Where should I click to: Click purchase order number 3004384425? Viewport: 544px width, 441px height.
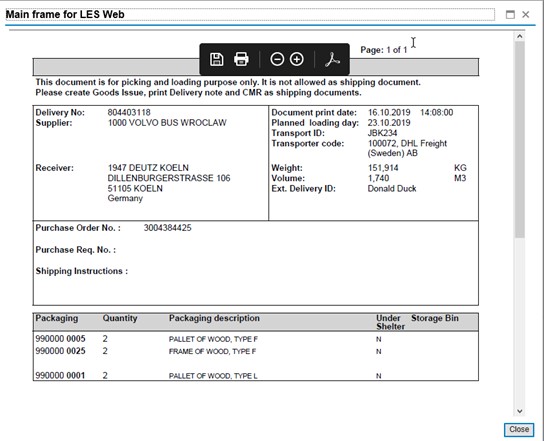(x=168, y=228)
